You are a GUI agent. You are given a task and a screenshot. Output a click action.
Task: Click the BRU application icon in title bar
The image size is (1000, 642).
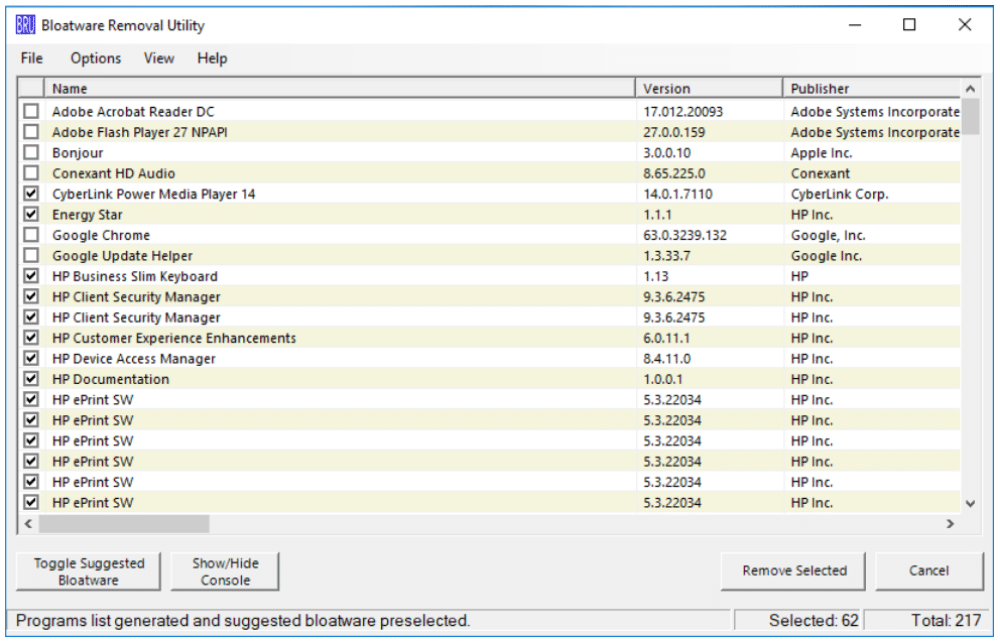[x=26, y=25]
